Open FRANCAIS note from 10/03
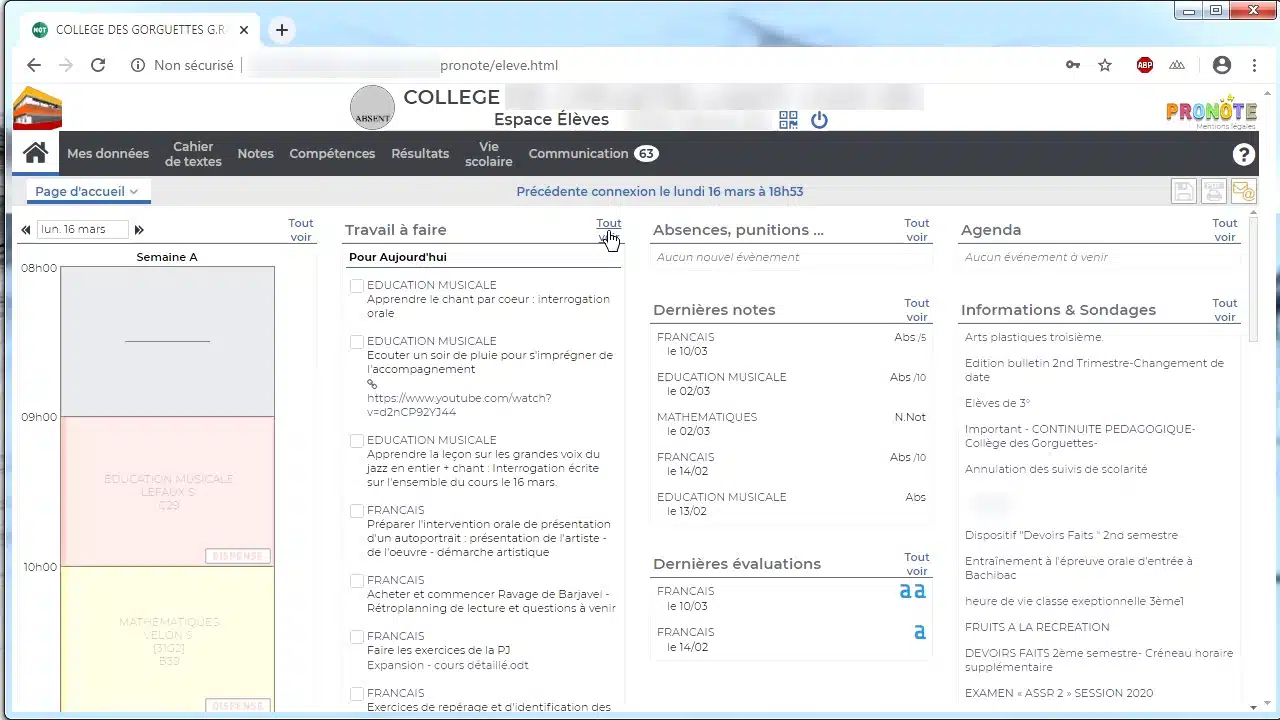 [x=791, y=344]
